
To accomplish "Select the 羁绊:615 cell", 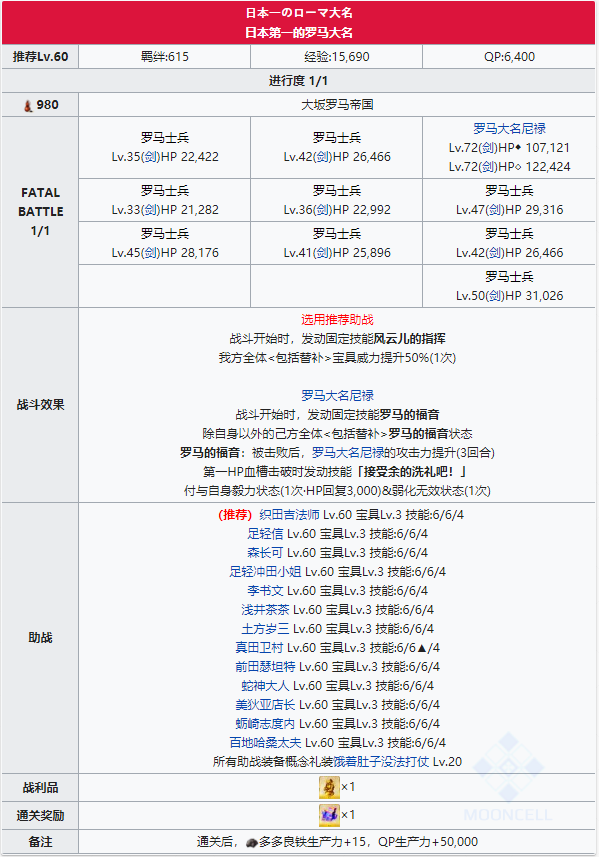I will 165,57.
